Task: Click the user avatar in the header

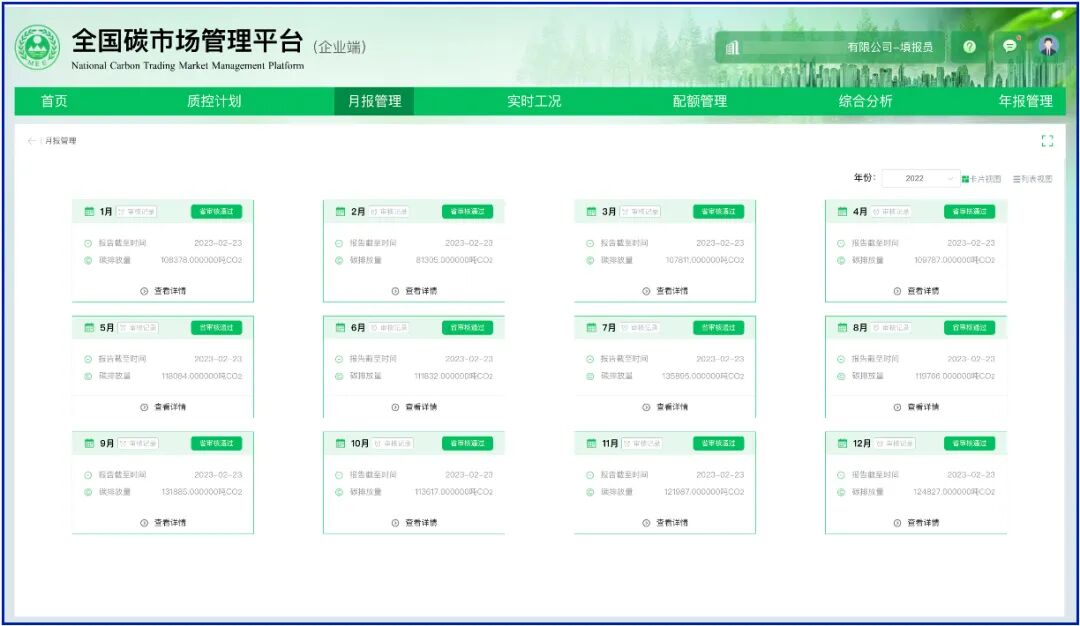Action: point(1048,46)
